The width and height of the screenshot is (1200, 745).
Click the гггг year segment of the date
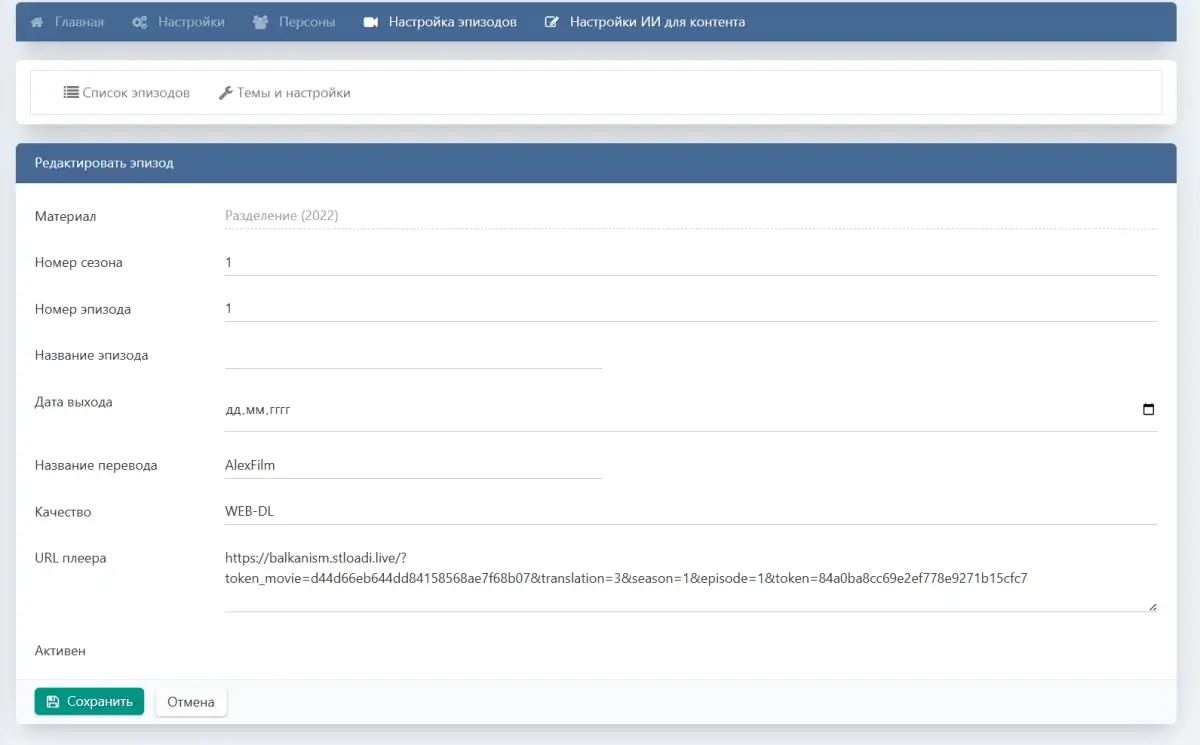pos(280,410)
